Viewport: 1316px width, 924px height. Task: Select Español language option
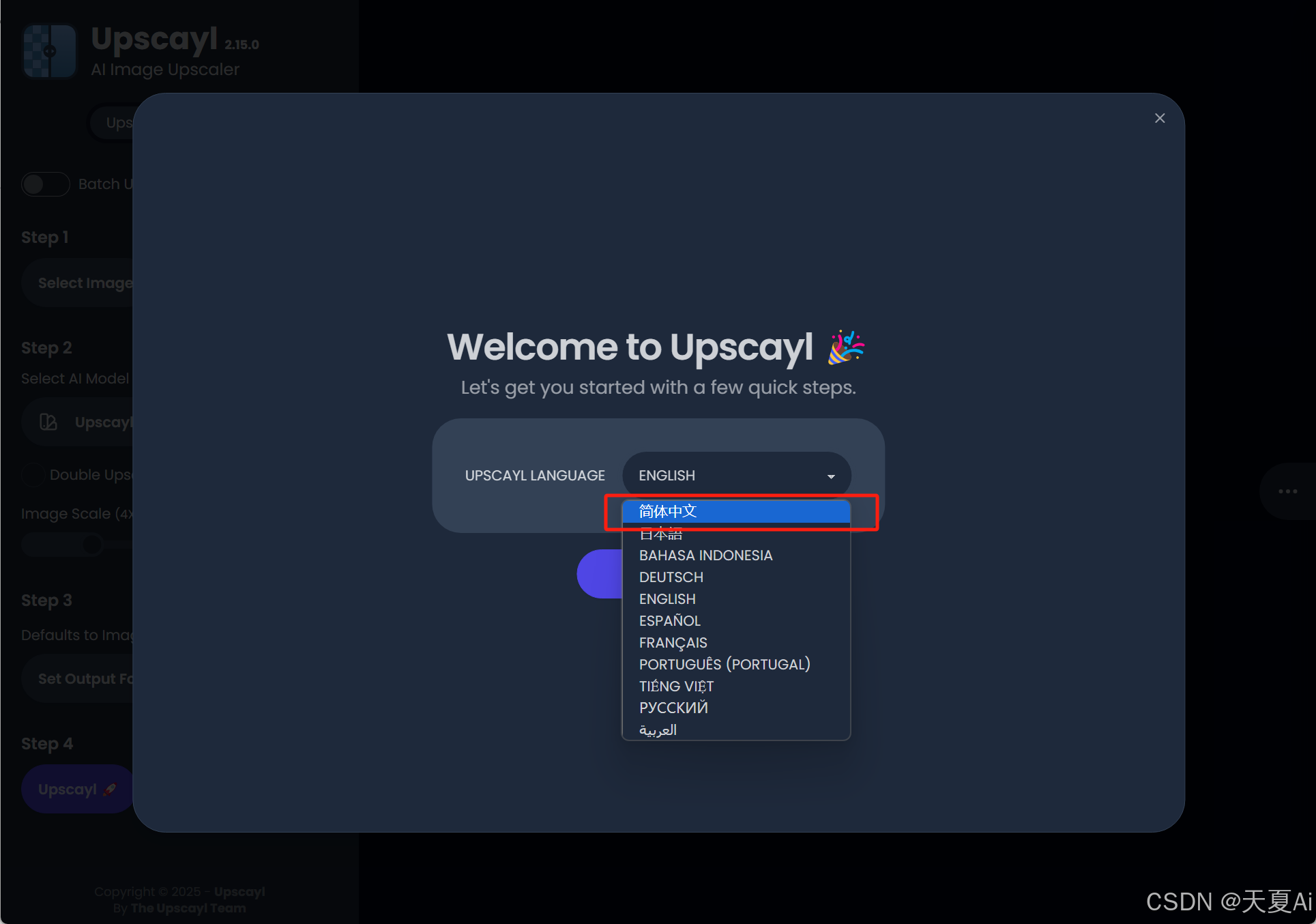pos(669,621)
